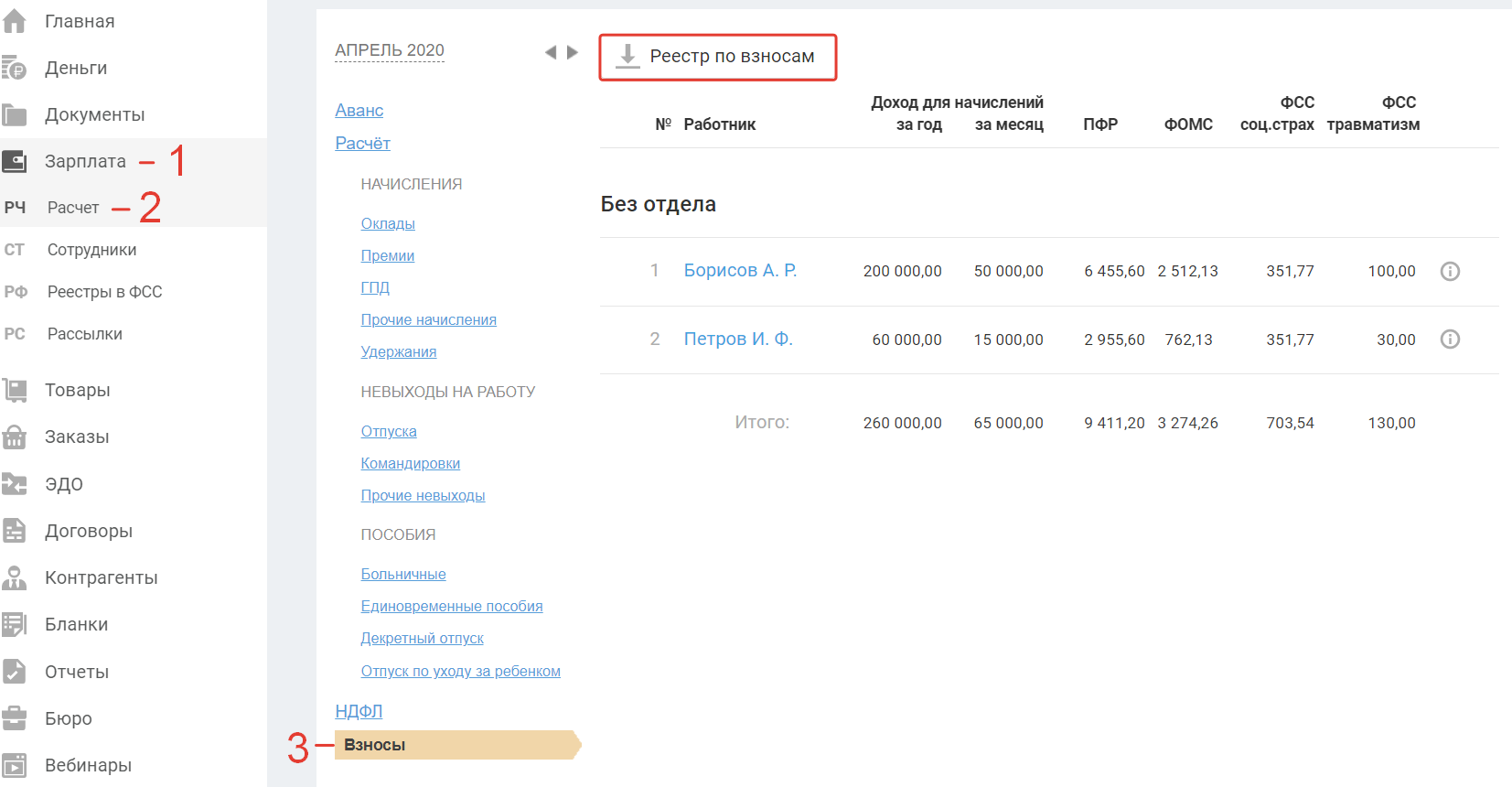Open the НДФЛ section link

pyautogui.click(x=359, y=711)
